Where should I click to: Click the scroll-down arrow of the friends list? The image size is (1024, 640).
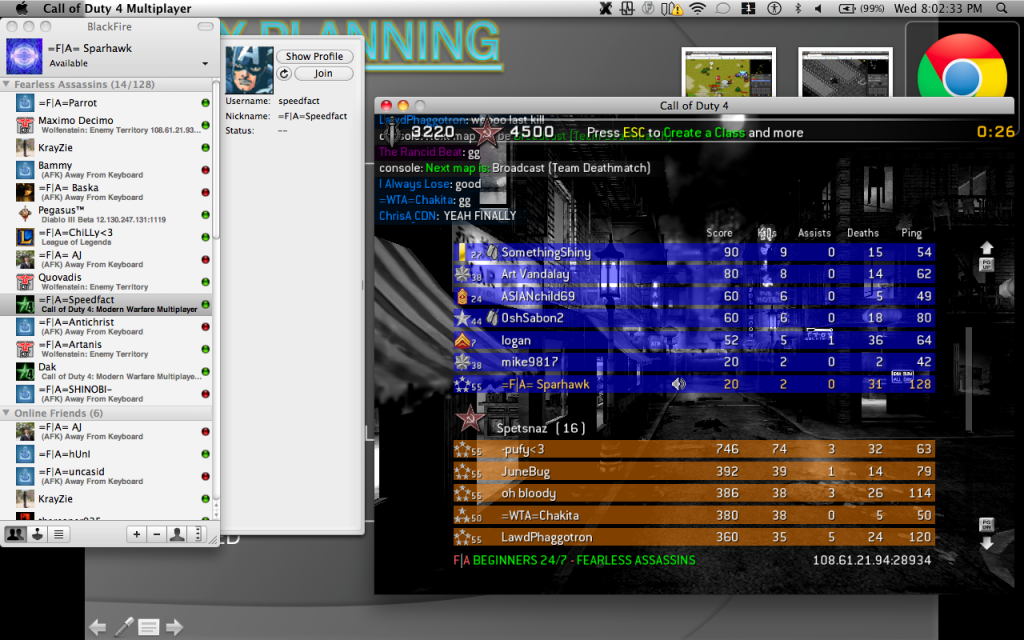[216, 513]
